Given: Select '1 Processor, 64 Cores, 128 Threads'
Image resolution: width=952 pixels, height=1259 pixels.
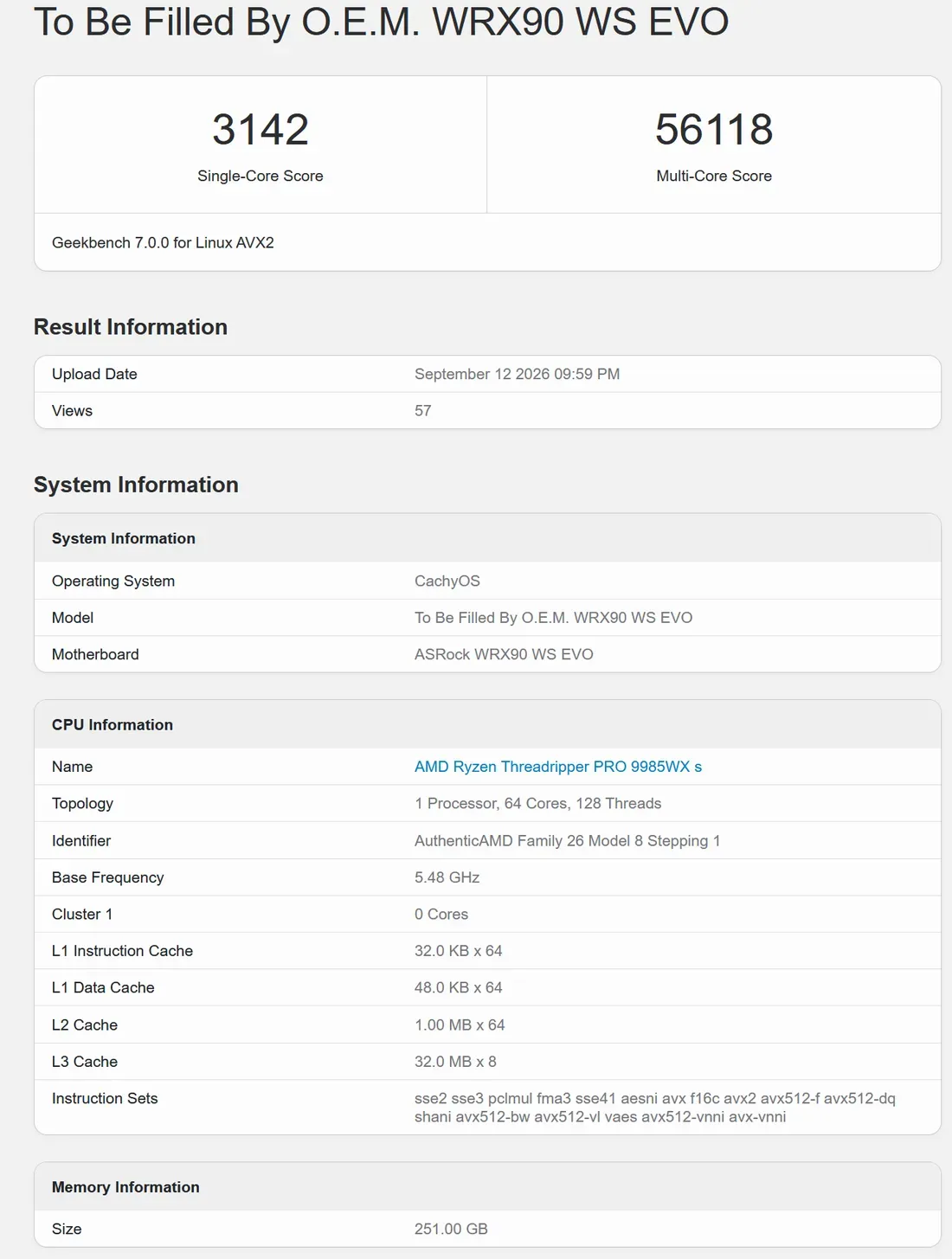Looking at the screenshot, I should tap(537, 804).
